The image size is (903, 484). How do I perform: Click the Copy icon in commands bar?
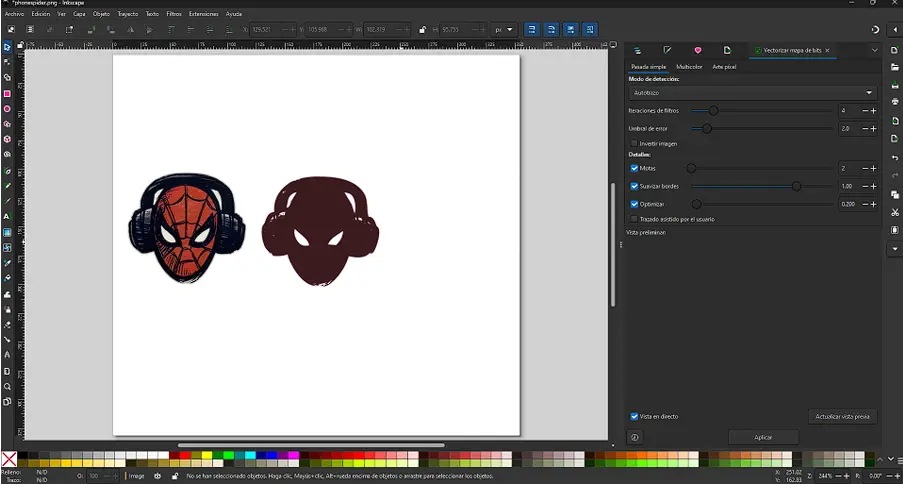(x=894, y=194)
